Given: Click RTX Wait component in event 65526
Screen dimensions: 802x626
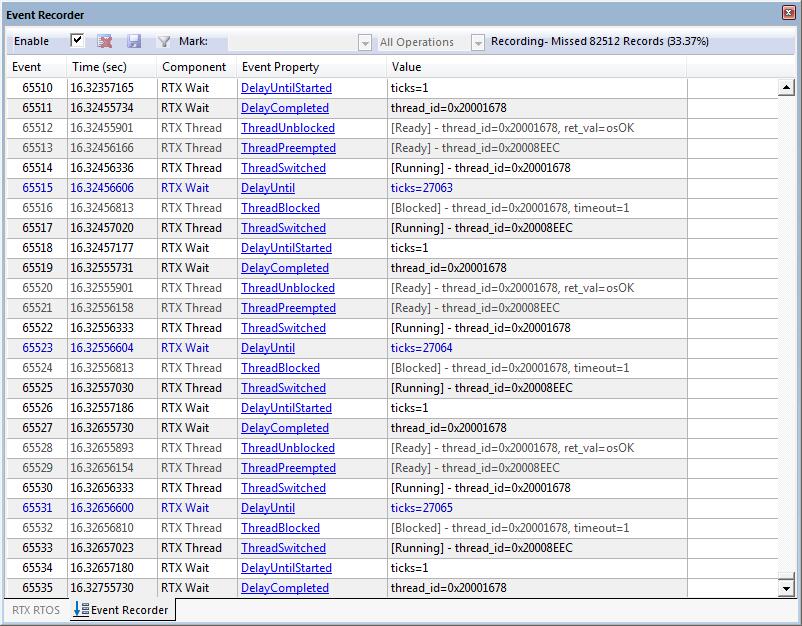Looking at the screenshot, I should 185,408.
